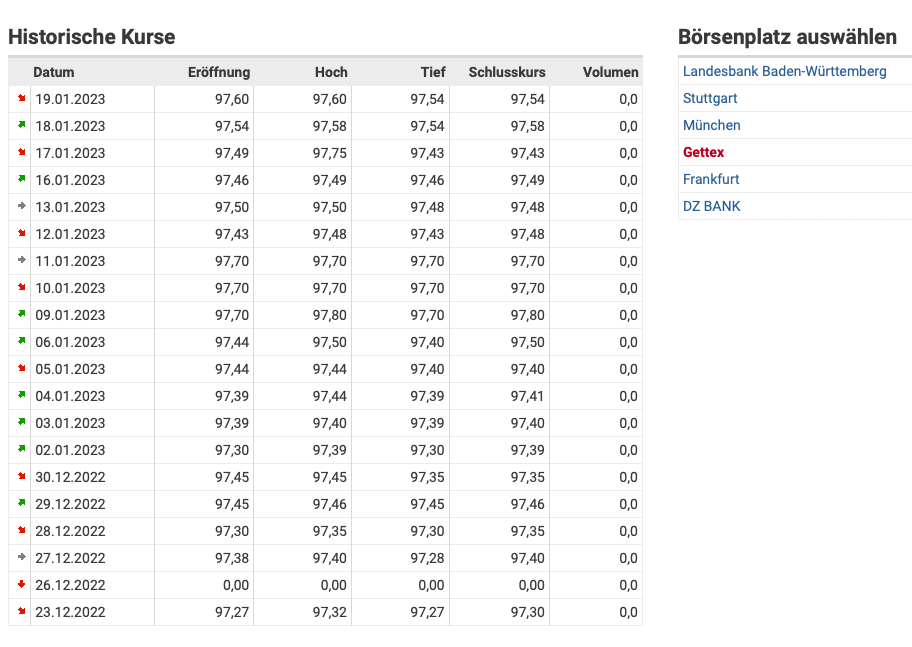Click the trend arrow icon for 26.12.2022
Viewport: 912px width, 647px height.
(20, 585)
